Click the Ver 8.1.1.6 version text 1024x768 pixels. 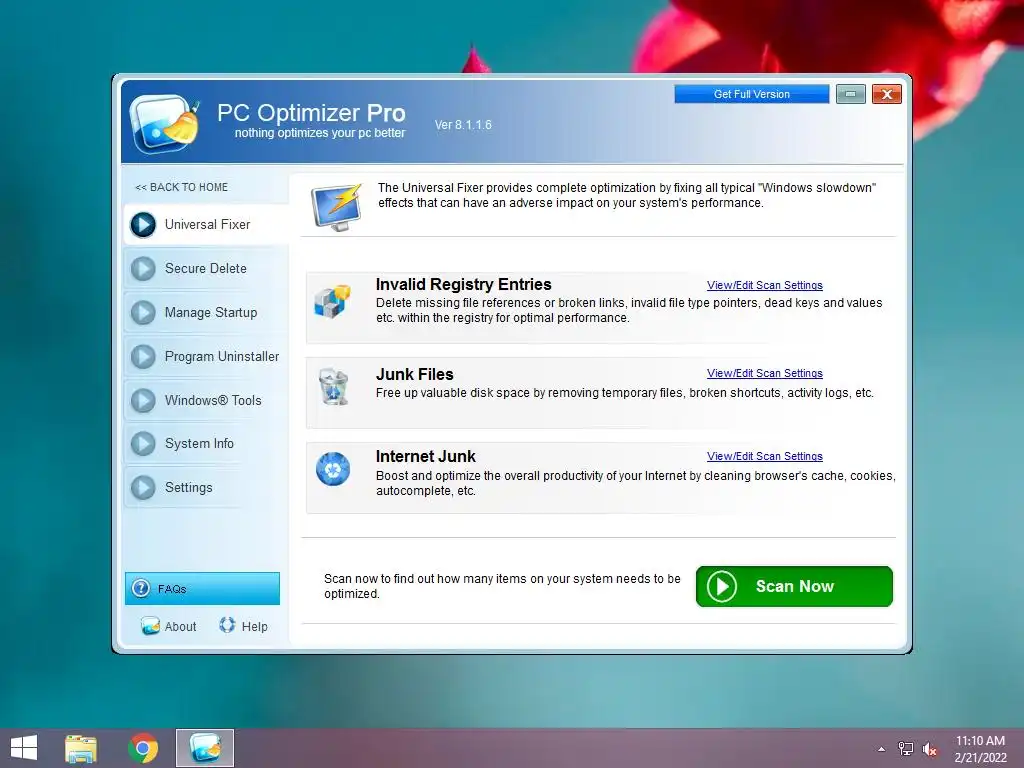463,125
